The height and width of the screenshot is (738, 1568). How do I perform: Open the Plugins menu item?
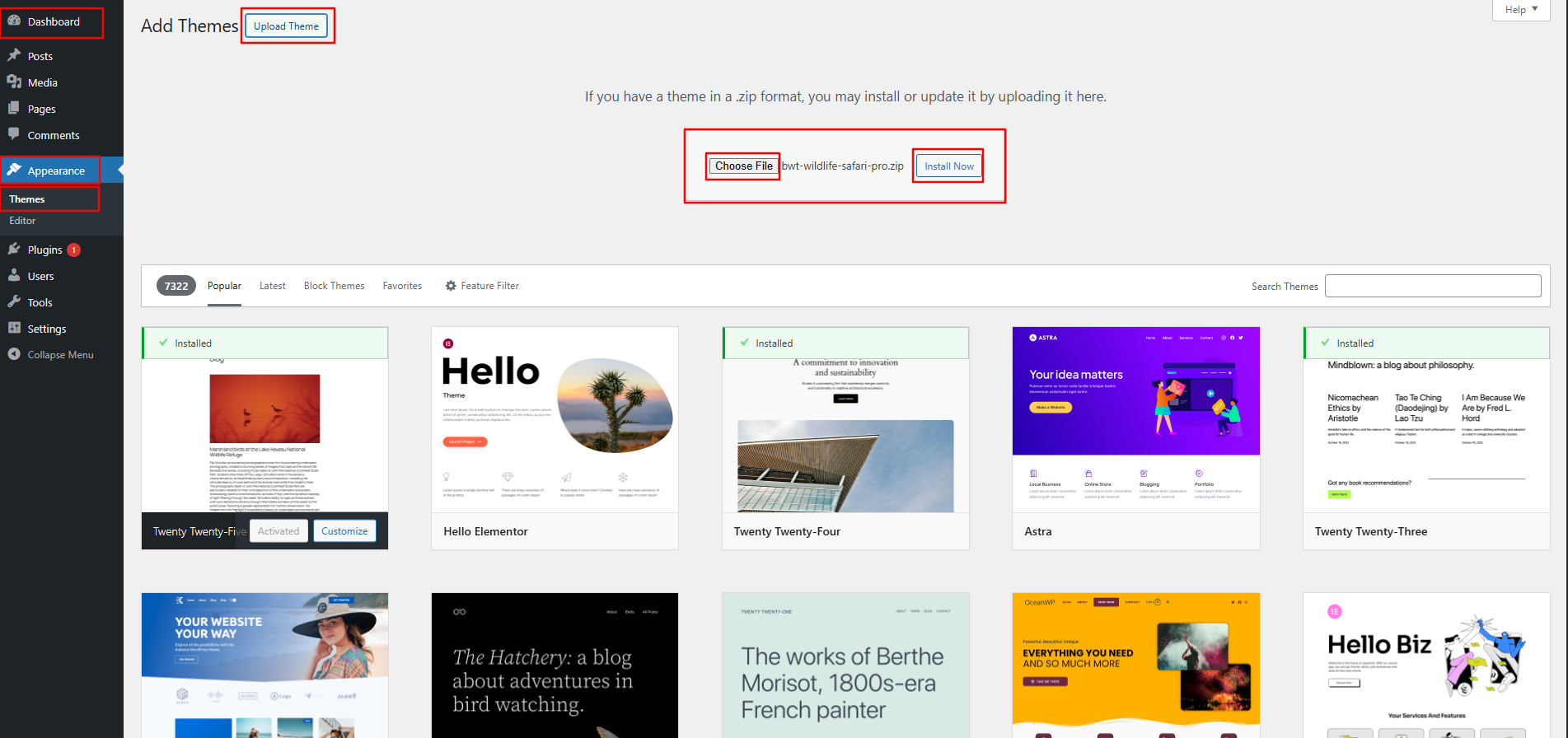point(44,250)
